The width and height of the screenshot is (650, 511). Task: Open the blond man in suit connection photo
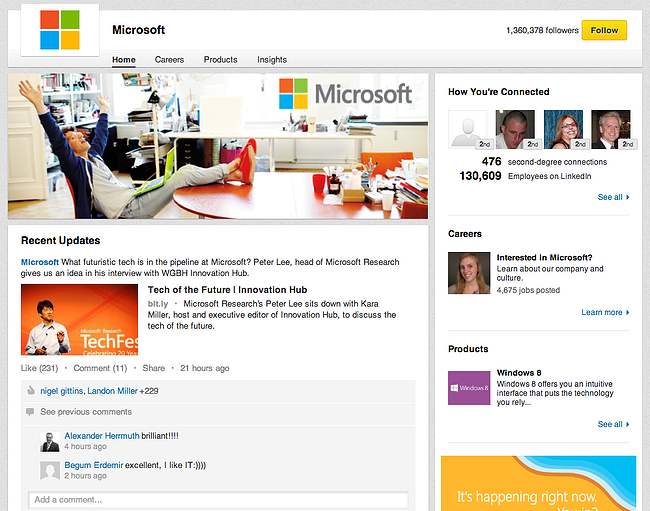click(611, 129)
